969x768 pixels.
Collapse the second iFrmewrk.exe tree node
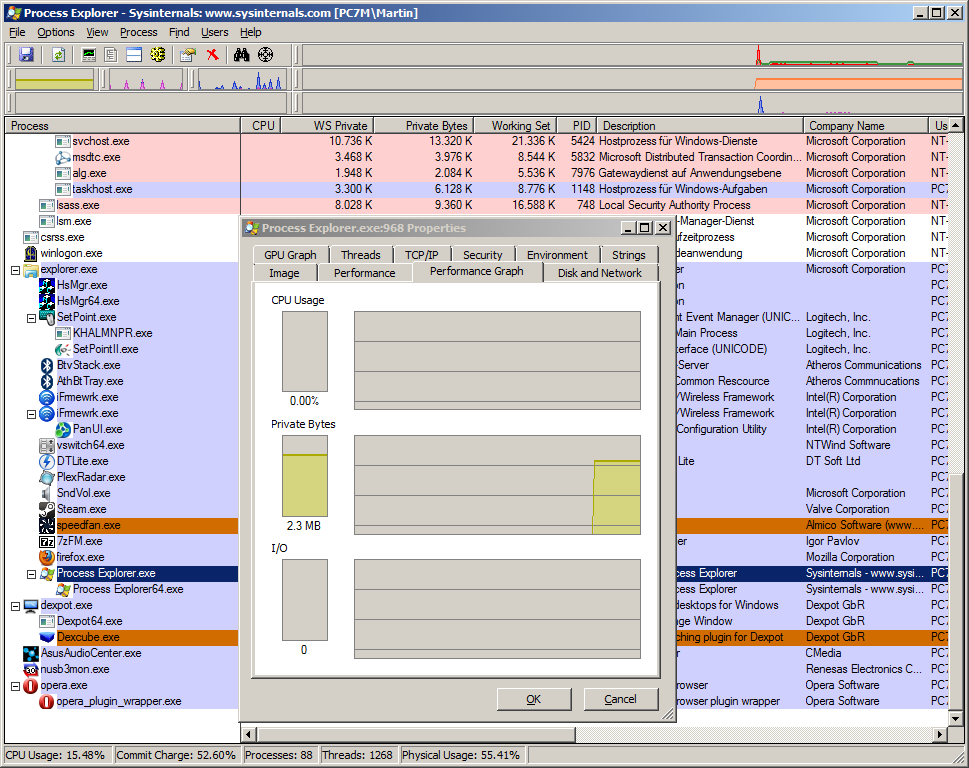32,414
